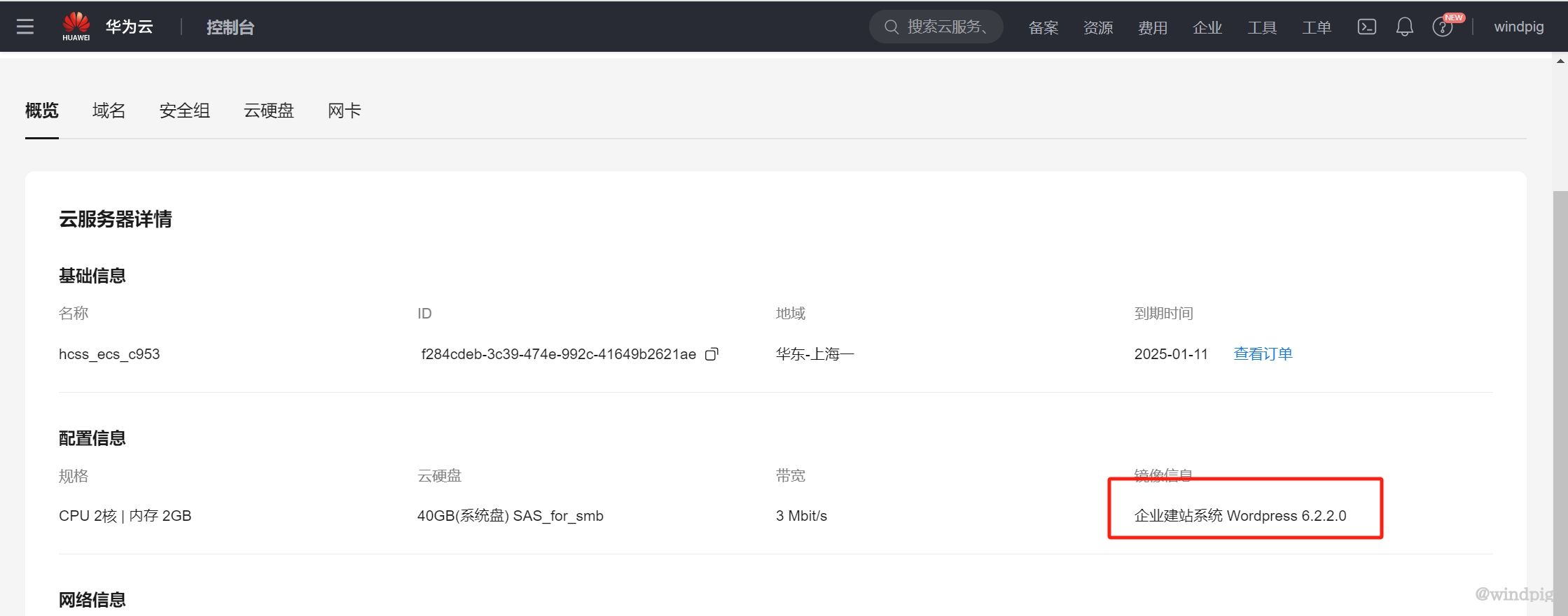Click the 地域 field label

pyautogui.click(x=791, y=314)
